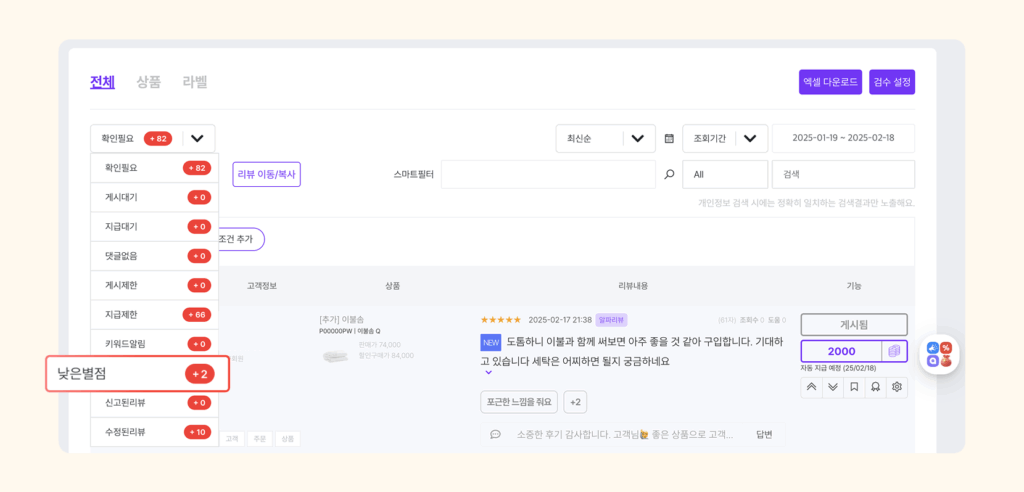Viewport: 1024px width, 492px height.
Task: Click the speech bubble icon in reply row
Action: [495, 434]
